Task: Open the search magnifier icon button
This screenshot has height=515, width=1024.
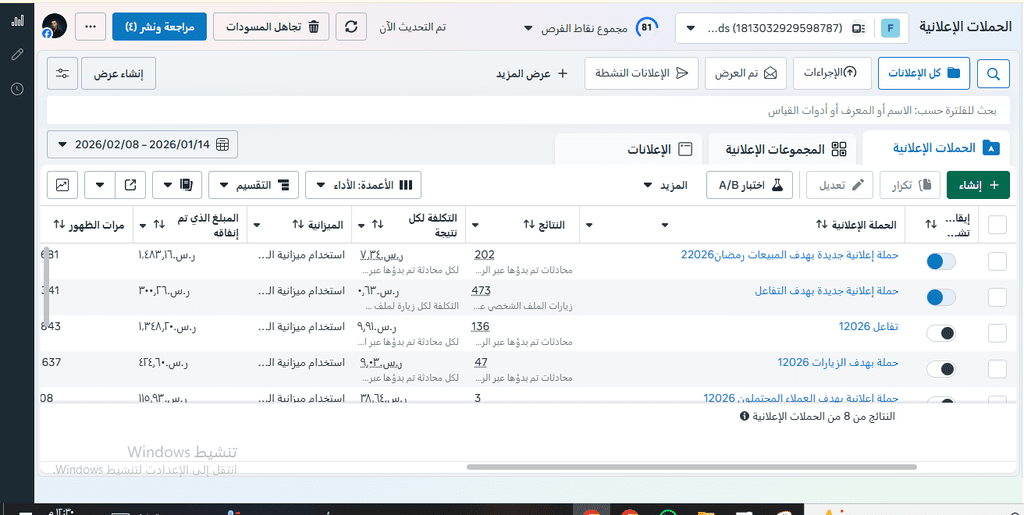Action: point(993,73)
